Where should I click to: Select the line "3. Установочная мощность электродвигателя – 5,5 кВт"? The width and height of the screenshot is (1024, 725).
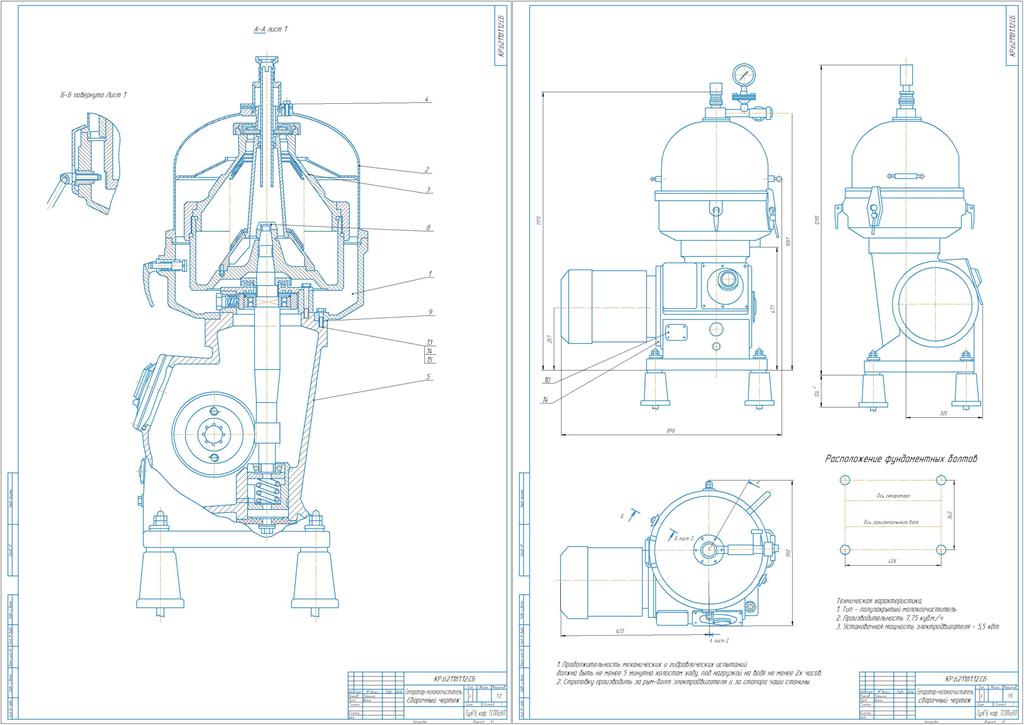pos(918,626)
